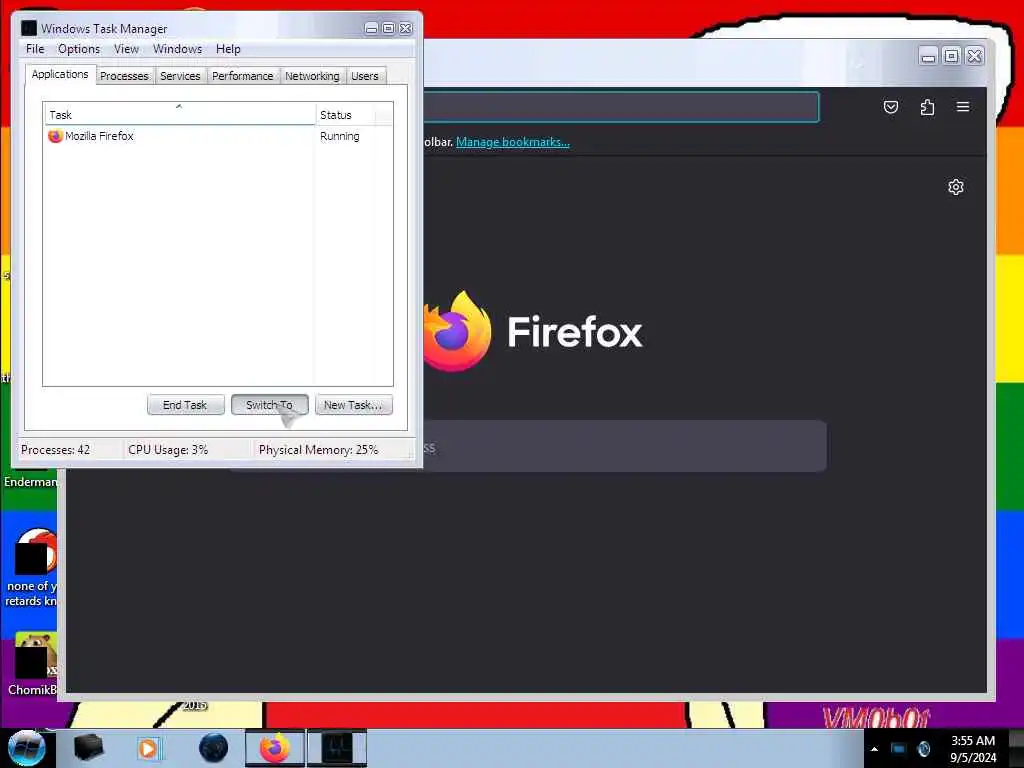The image size is (1024, 768).
Task: Minimize the Windows Task Manager window
Action: 371,28
